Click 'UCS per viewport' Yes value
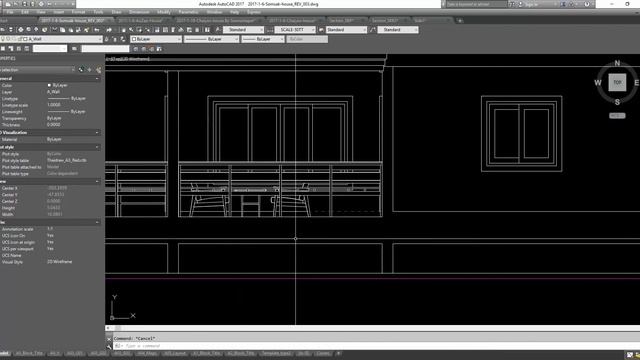640x360 pixels. 50,249
